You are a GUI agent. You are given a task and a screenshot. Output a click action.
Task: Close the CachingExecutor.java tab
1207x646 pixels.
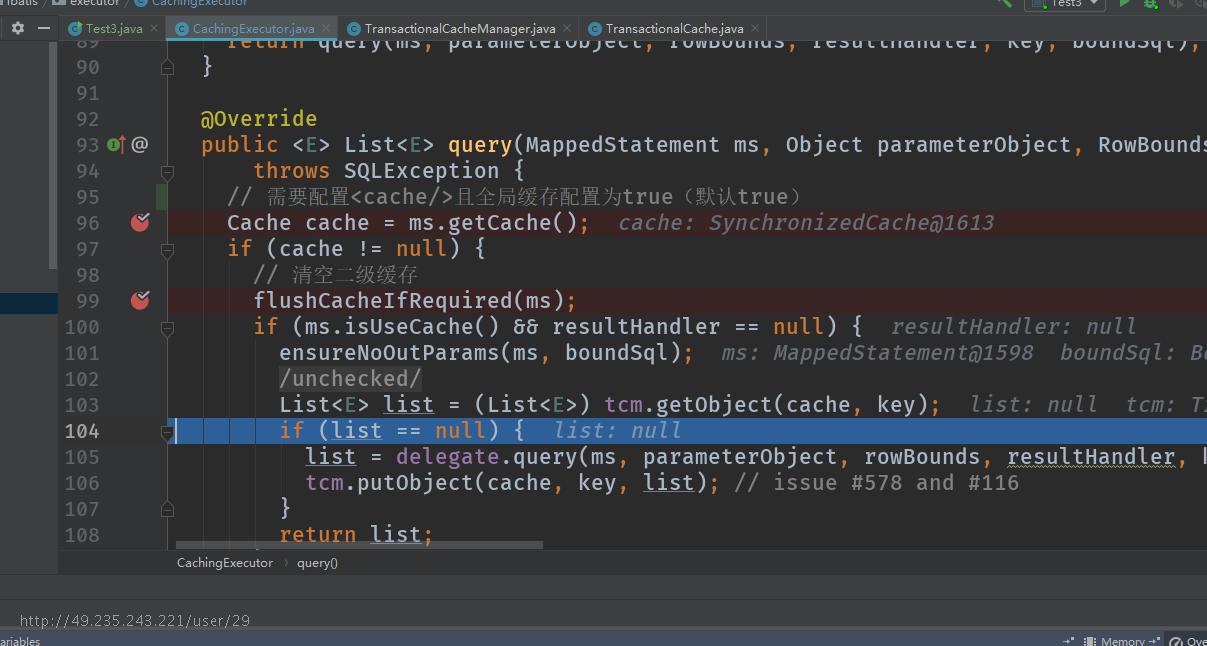coord(326,29)
